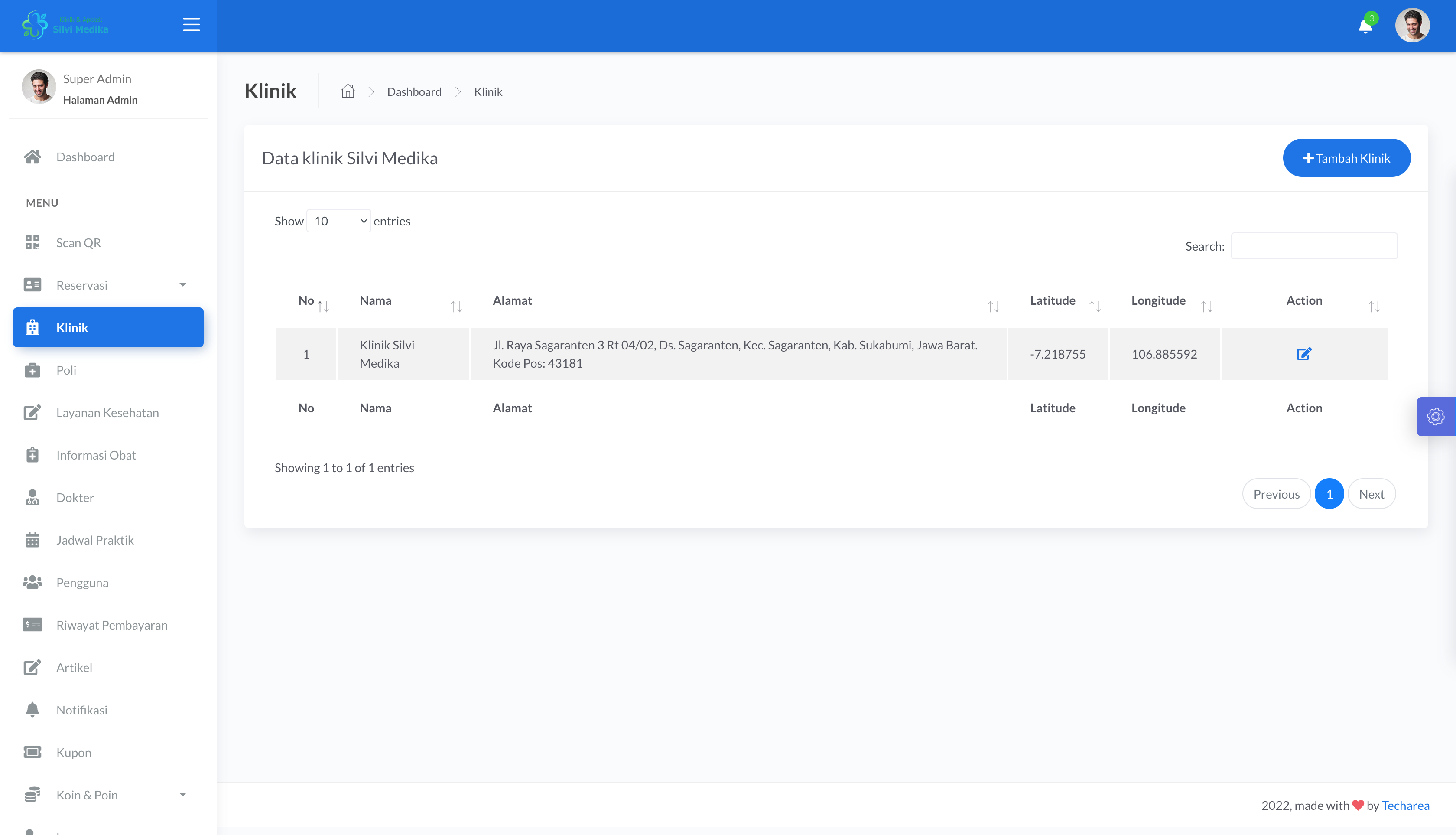
Task: Click the Artikel edit icon
Action: [32, 667]
